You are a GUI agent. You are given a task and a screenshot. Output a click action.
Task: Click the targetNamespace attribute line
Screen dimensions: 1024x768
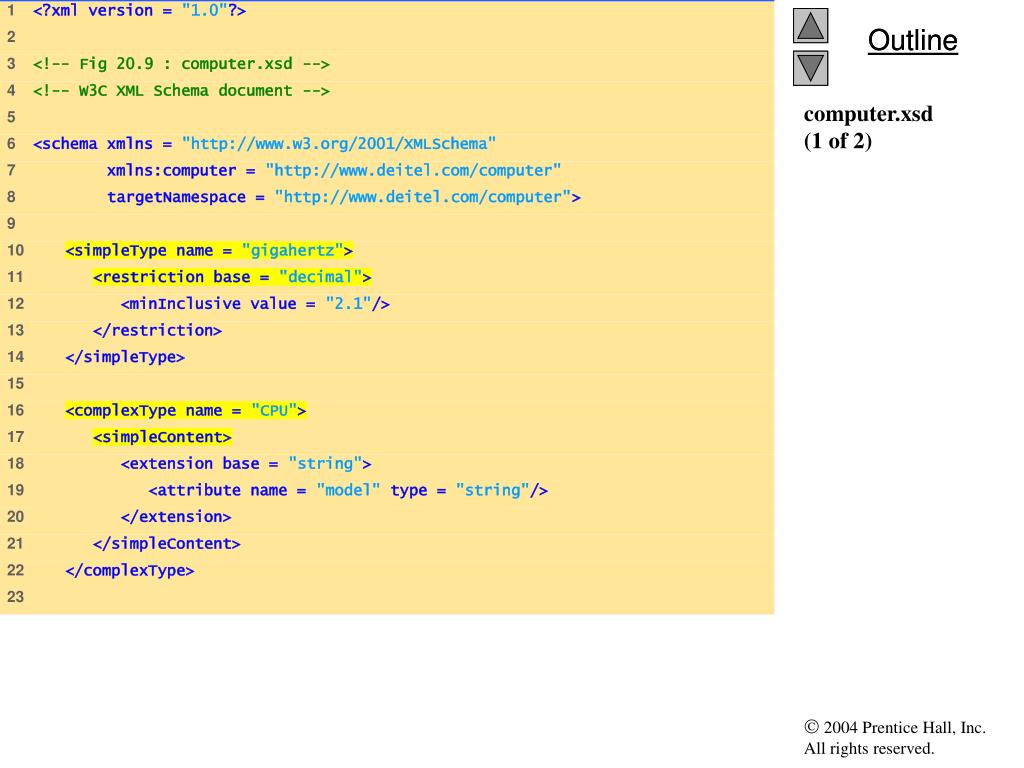(344, 197)
